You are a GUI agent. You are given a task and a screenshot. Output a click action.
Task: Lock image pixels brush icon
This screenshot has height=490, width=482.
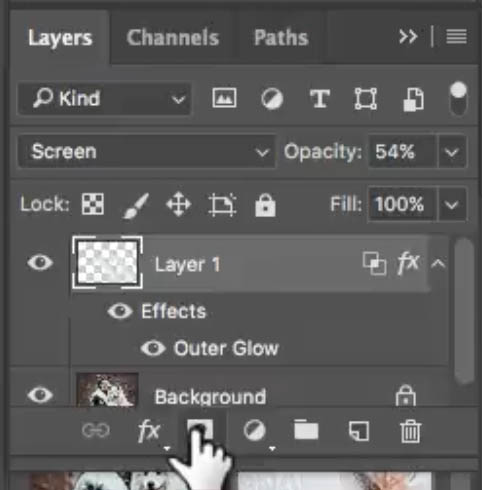click(x=136, y=206)
